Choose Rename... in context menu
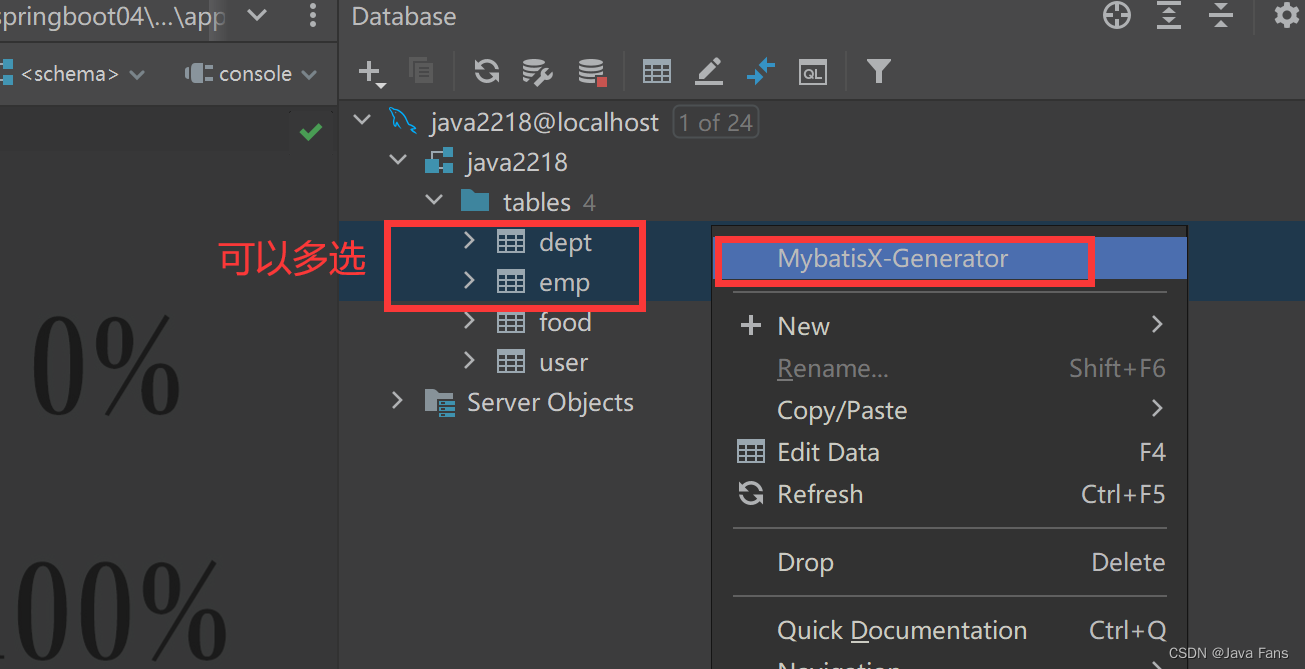Screen dimensions: 1305x669 point(950,369)
